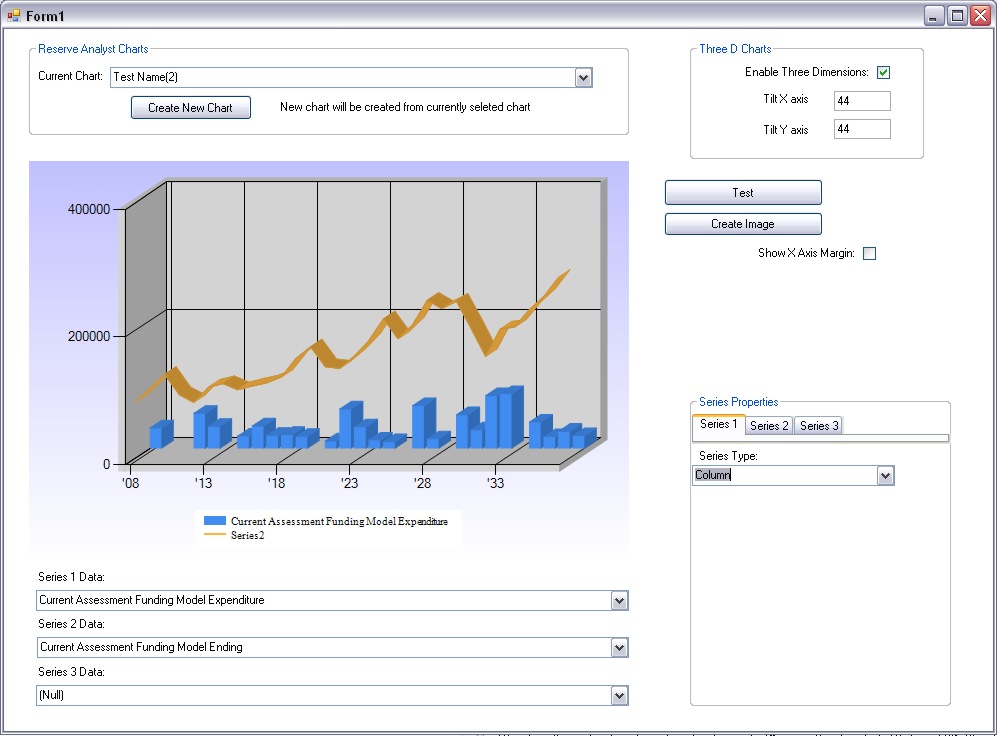997x736 pixels.
Task: Click the Reserve Analyst Charts group label
Action: (x=93, y=49)
